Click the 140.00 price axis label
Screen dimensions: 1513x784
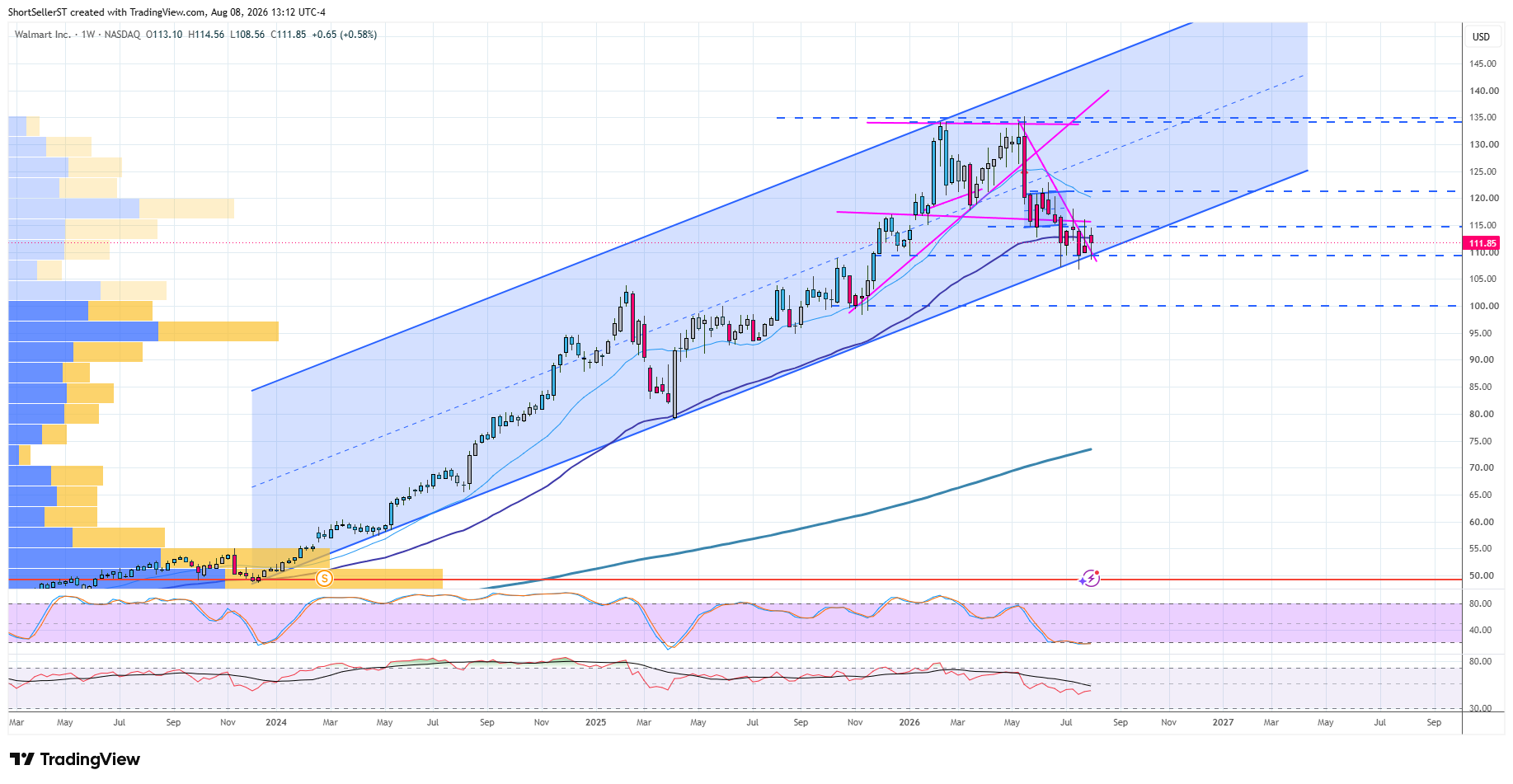[x=1482, y=91]
